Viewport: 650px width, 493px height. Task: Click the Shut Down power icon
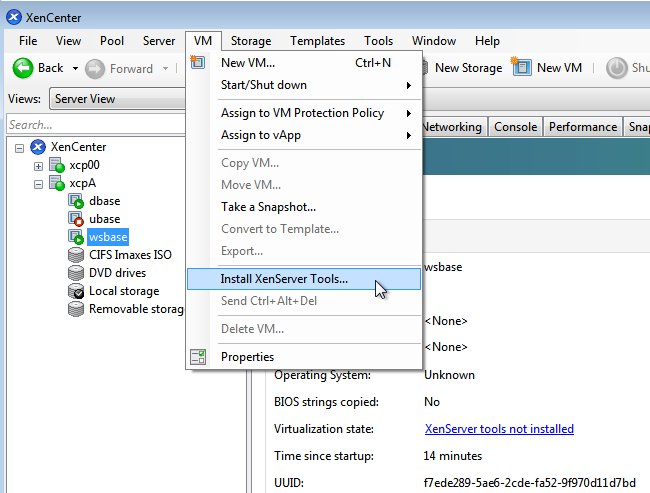[x=616, y=68]
